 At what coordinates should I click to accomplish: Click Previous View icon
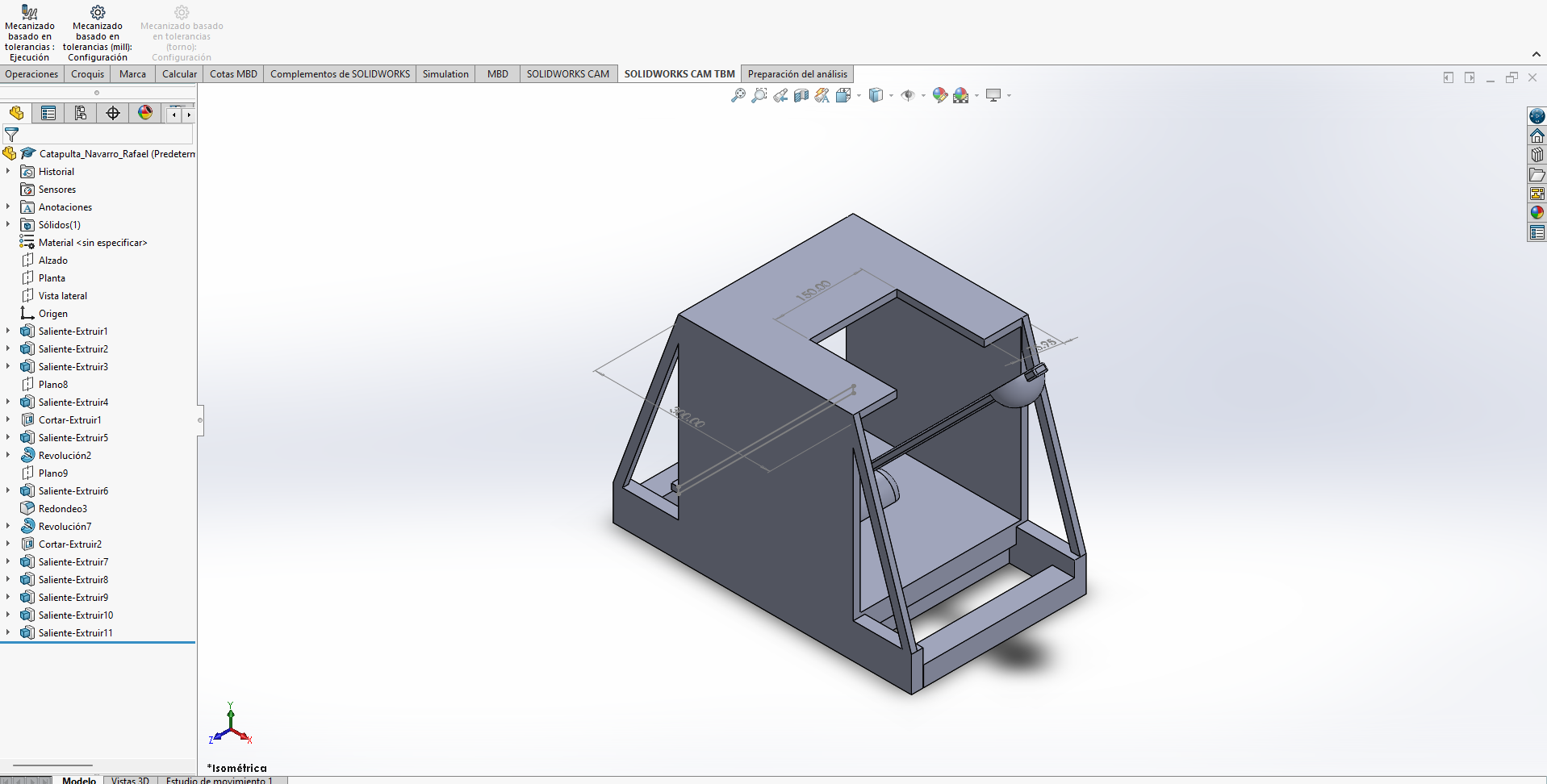click(x=780, y=95)
